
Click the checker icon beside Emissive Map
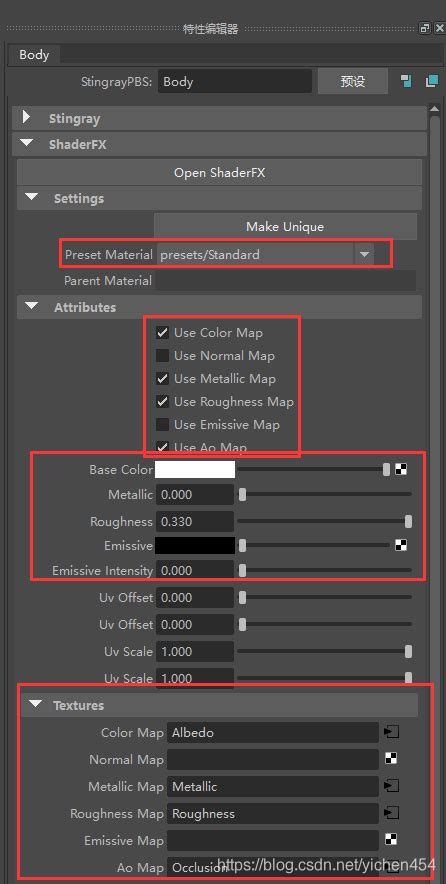pos(391,840)
